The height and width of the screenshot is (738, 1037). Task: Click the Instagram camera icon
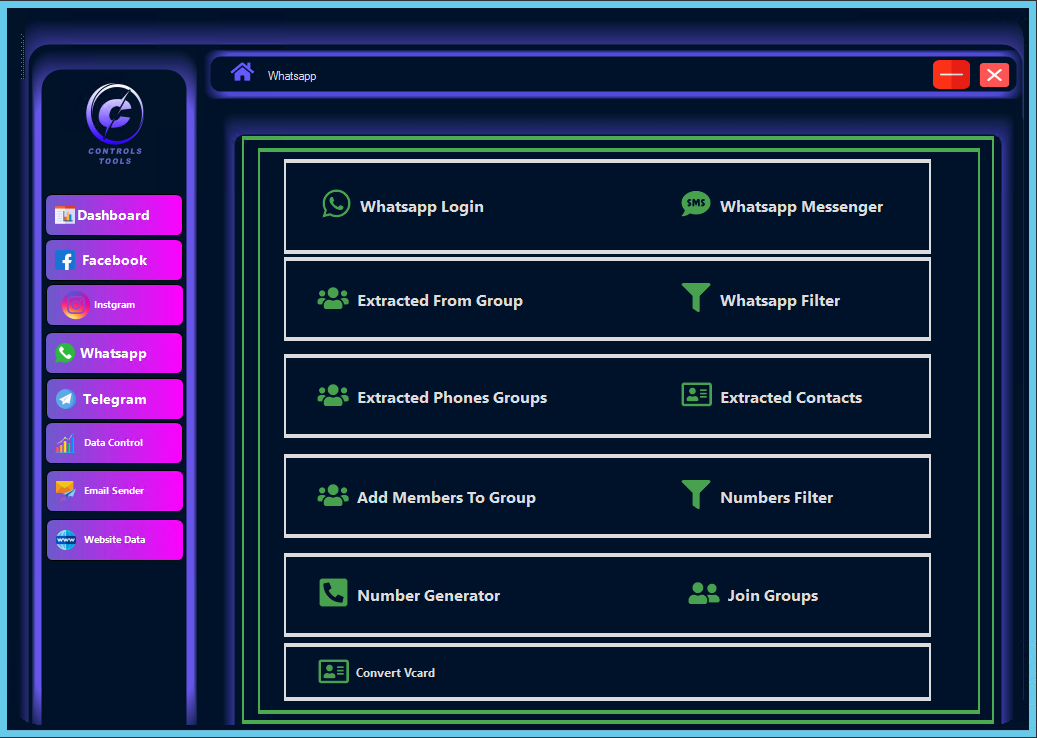pos(75,305)
